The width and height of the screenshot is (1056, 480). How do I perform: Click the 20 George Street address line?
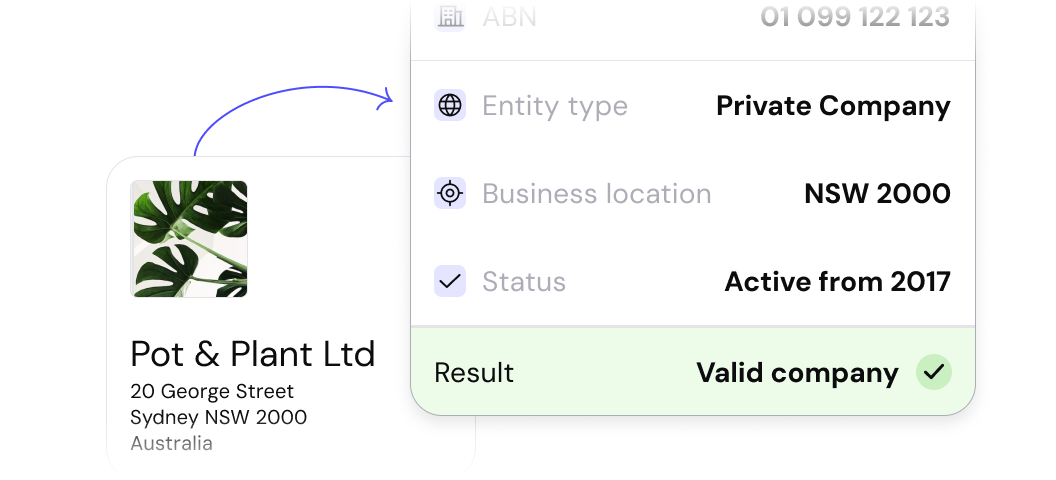(x=212, y=391)
